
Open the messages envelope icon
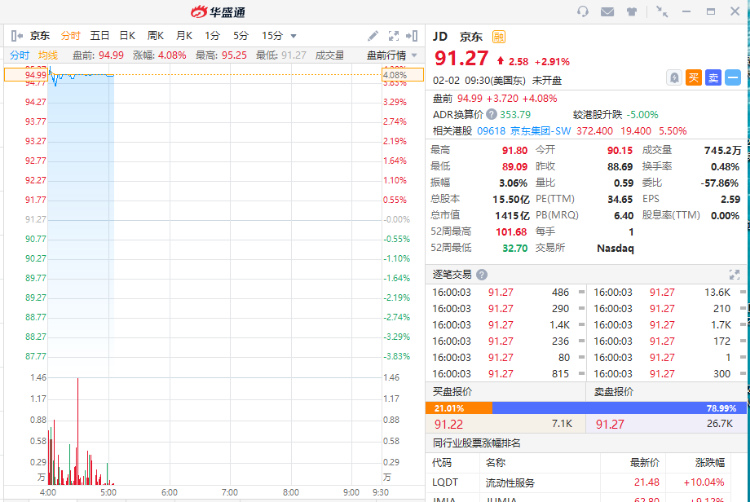tap(609, 12)
